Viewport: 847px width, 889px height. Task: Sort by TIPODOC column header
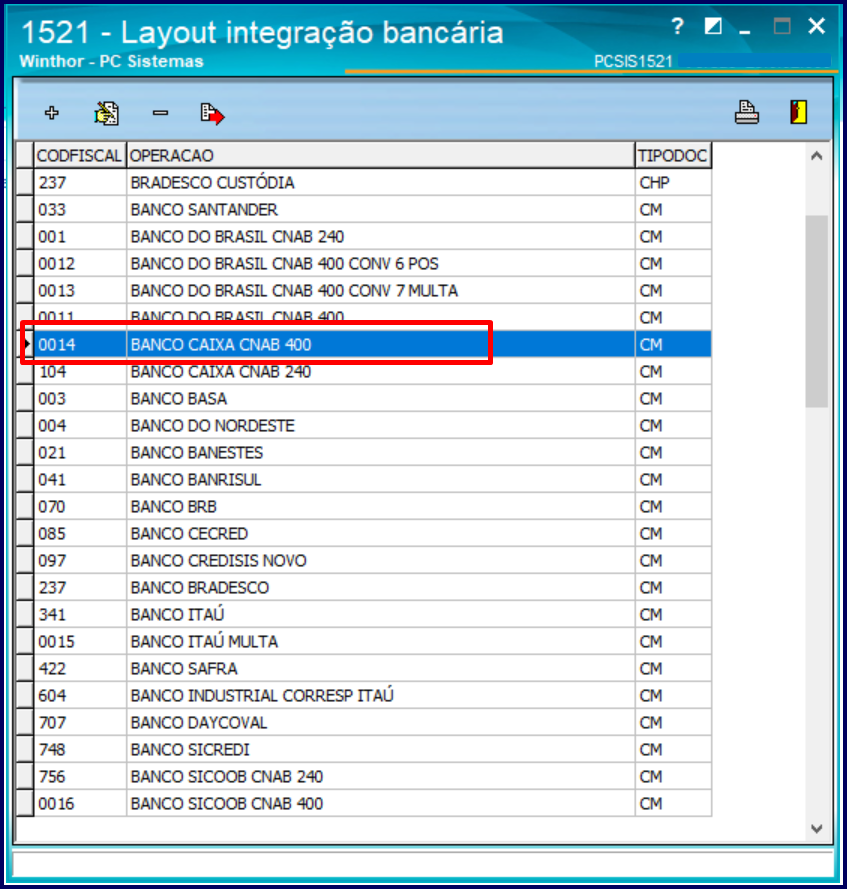click(x=673, y=155)
